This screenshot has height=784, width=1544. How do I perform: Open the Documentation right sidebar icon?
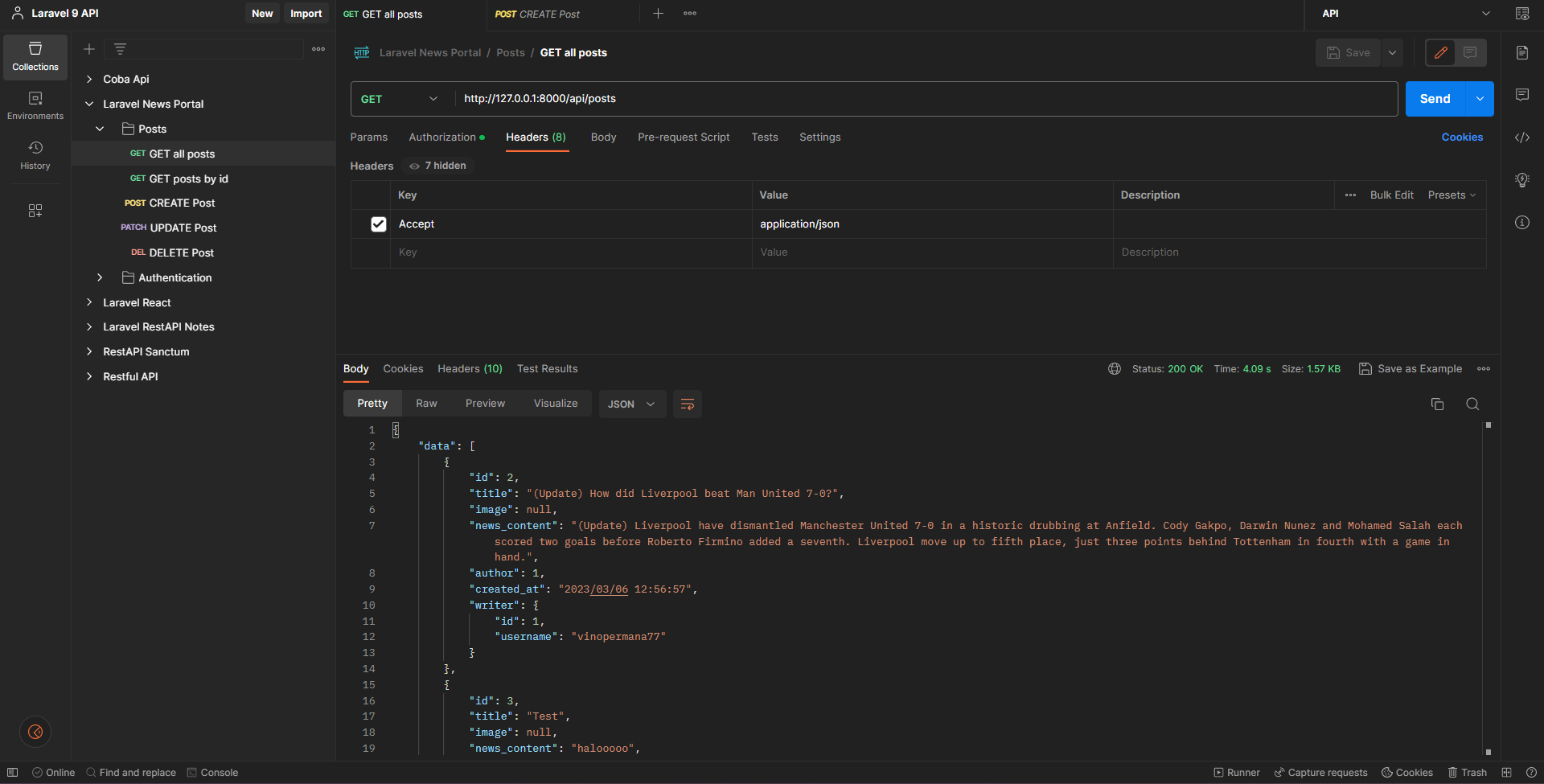[1522, 52]
